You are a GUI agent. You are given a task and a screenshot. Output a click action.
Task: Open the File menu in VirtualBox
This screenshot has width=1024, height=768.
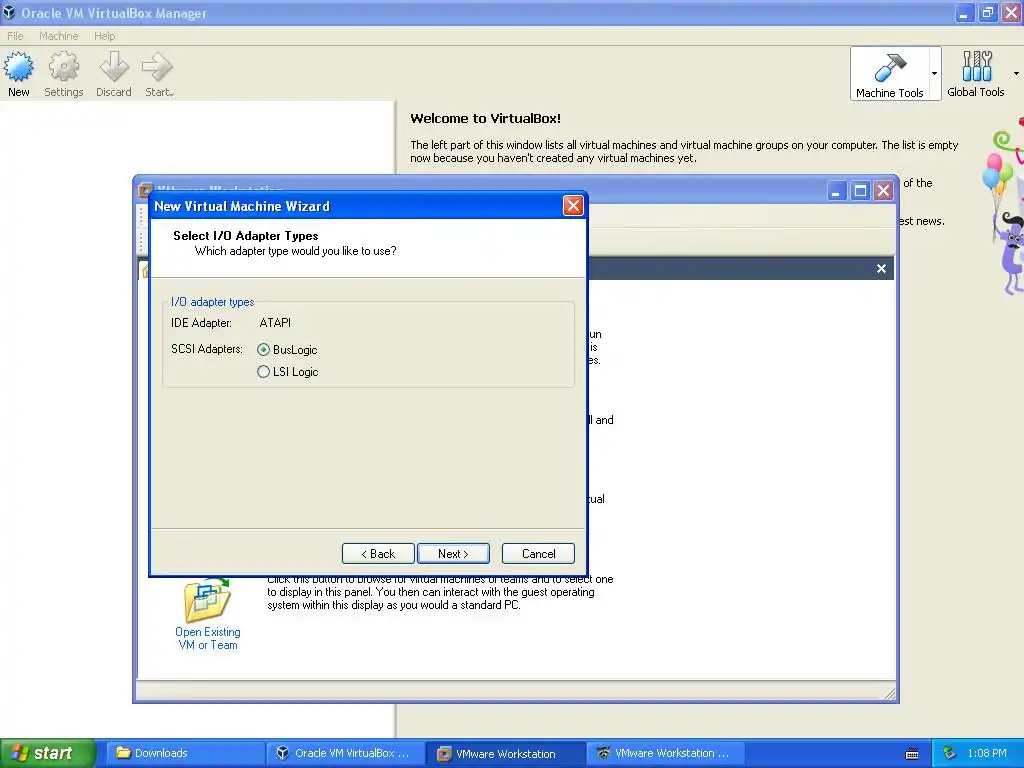[15, 36]
